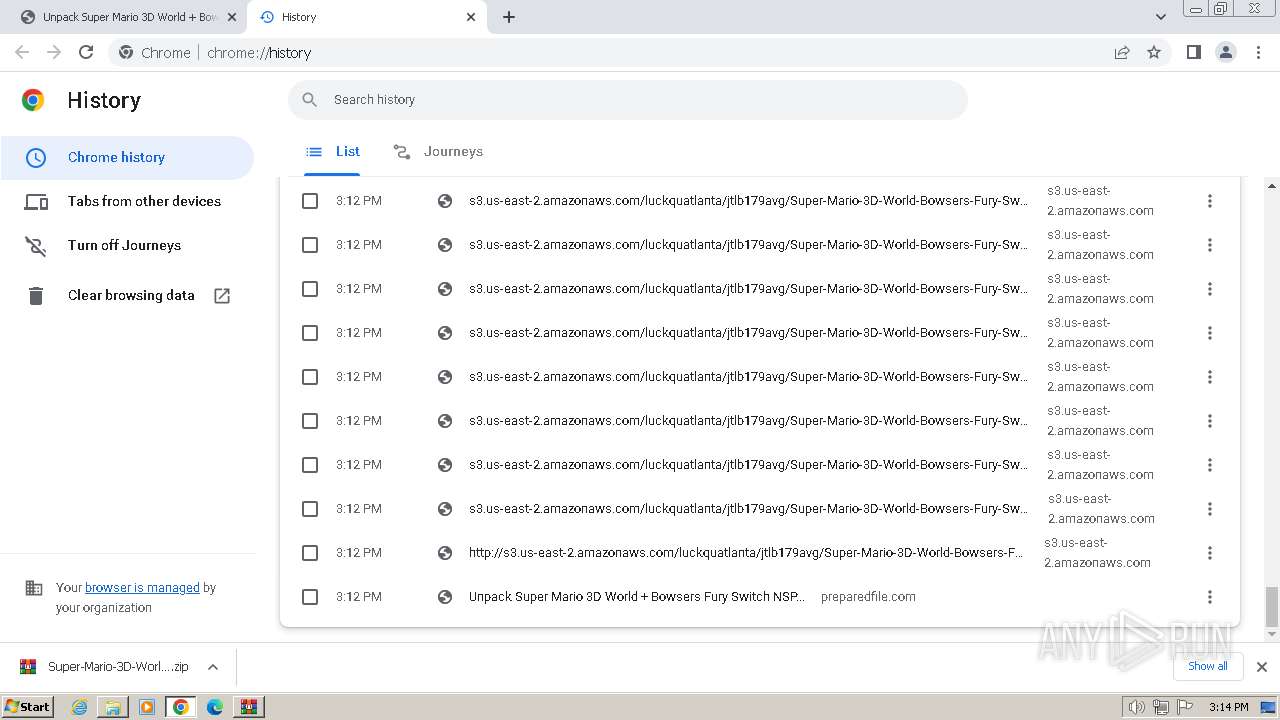Open the actions menu for the http://s3.us-east-2 entry
The width and height of the screenshot is (1280, 720).
(x=1210, y=553)
